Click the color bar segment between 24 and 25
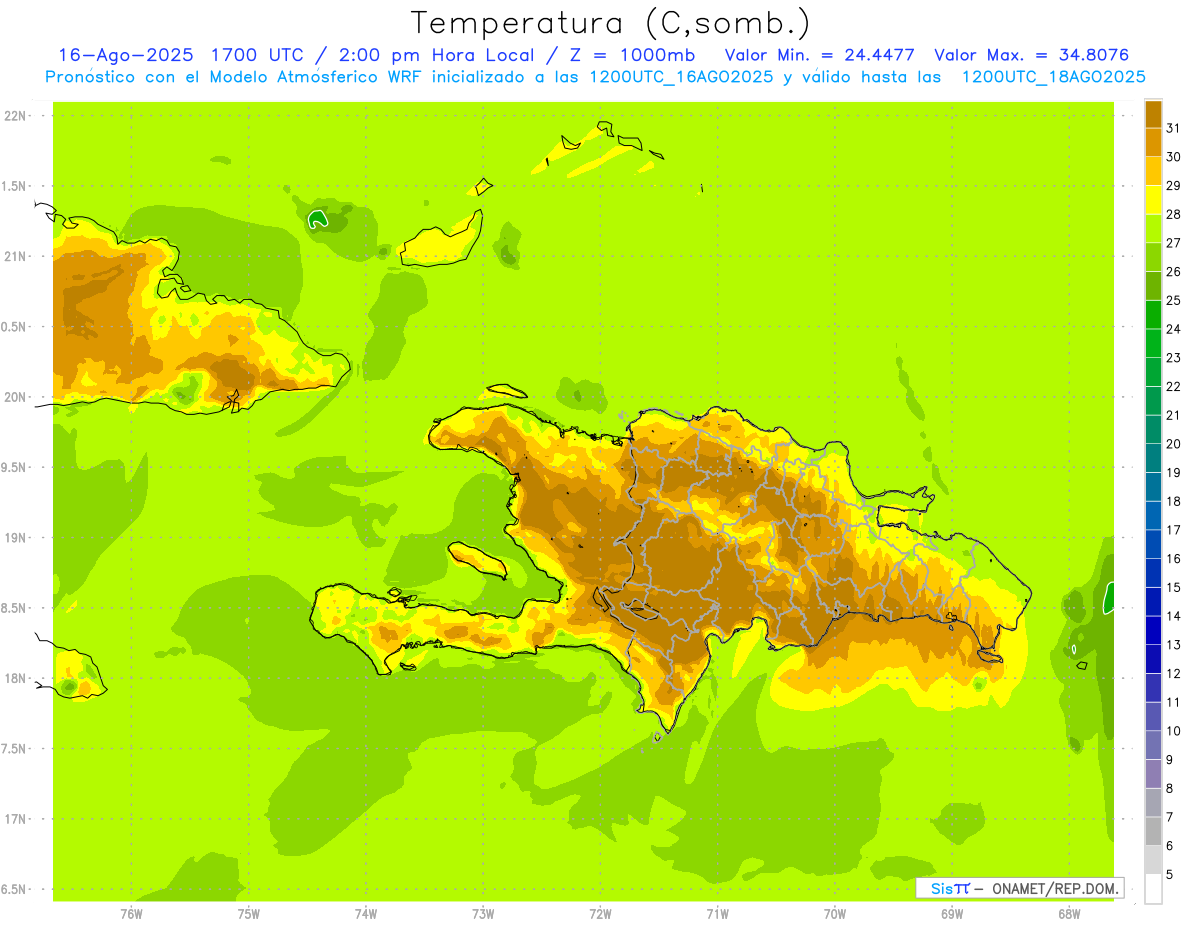 pos(1153,314)
